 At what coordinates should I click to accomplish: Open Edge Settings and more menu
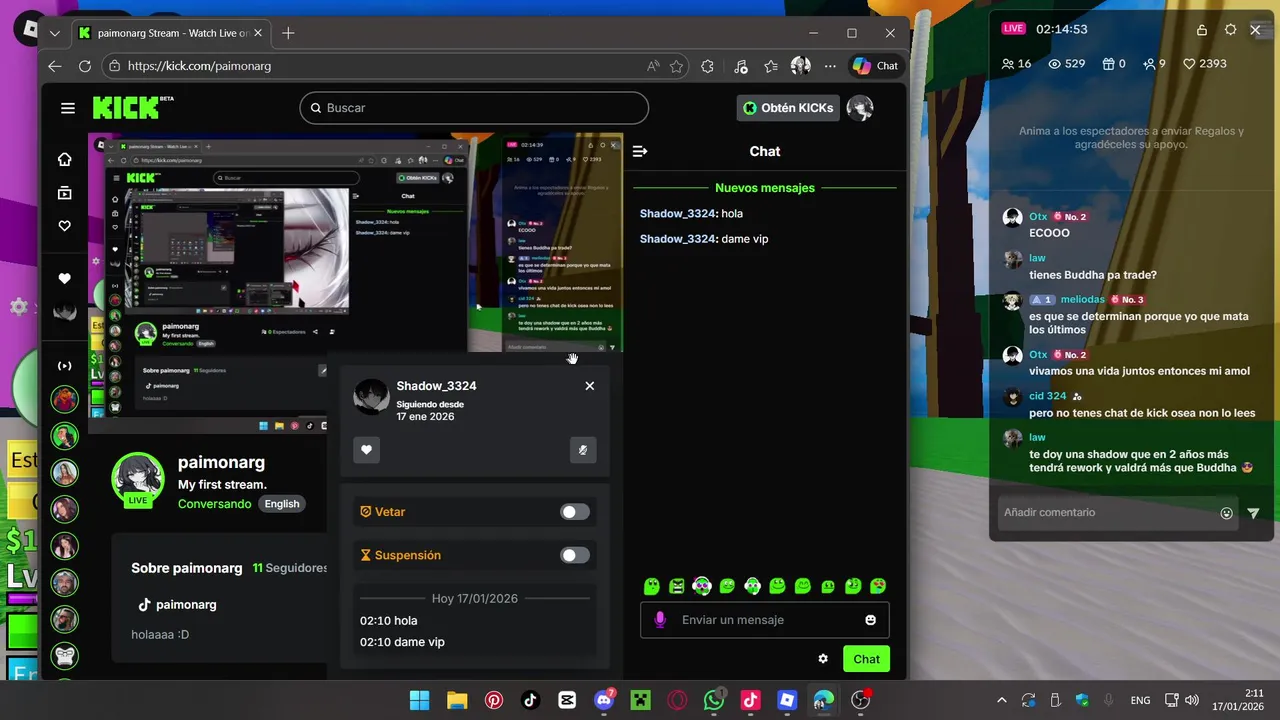pos(830,66)
